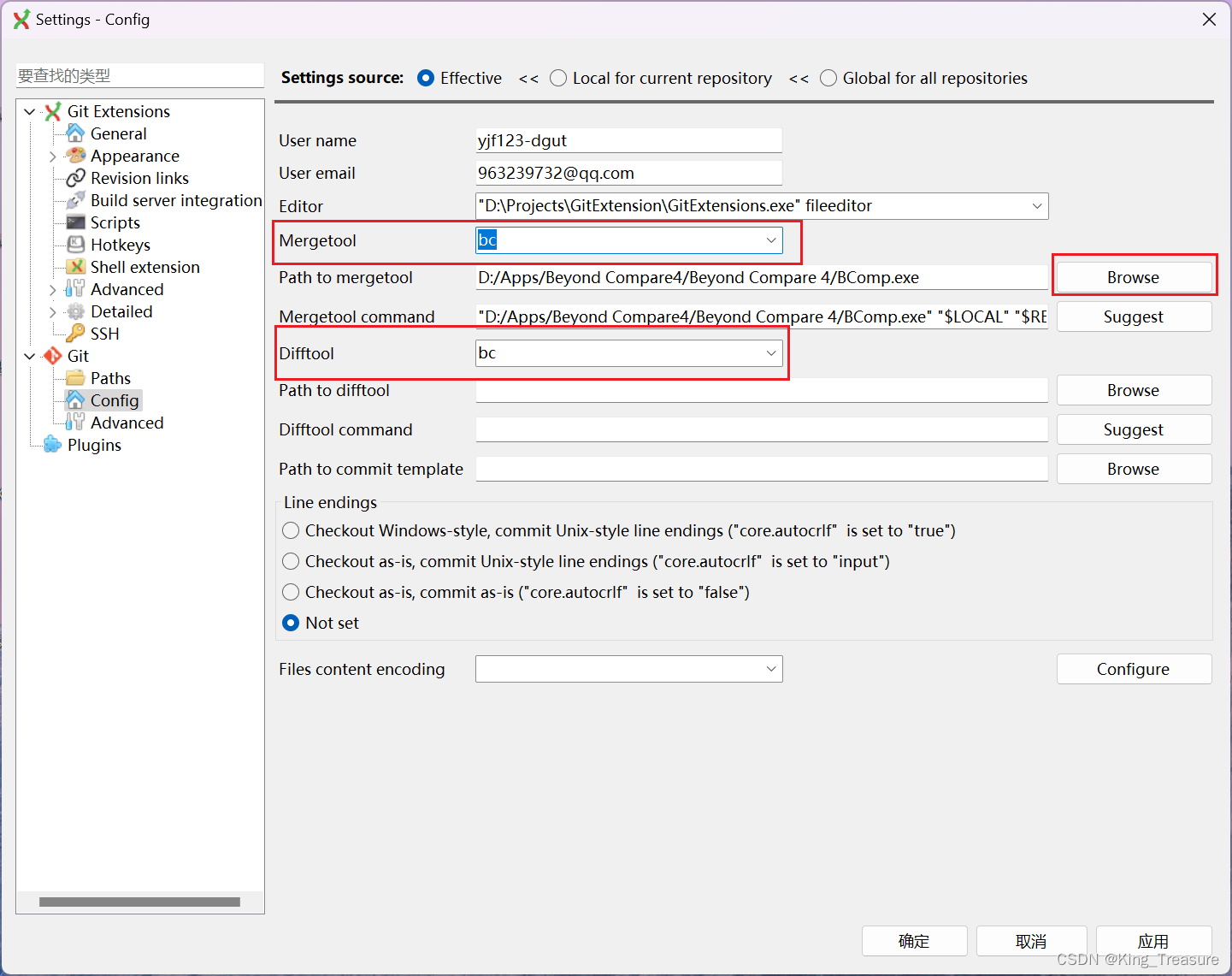Image resolution: width=1232 pixels, height=976 pixels.
Task: Click the User name field
Action: tap(628, 140)
